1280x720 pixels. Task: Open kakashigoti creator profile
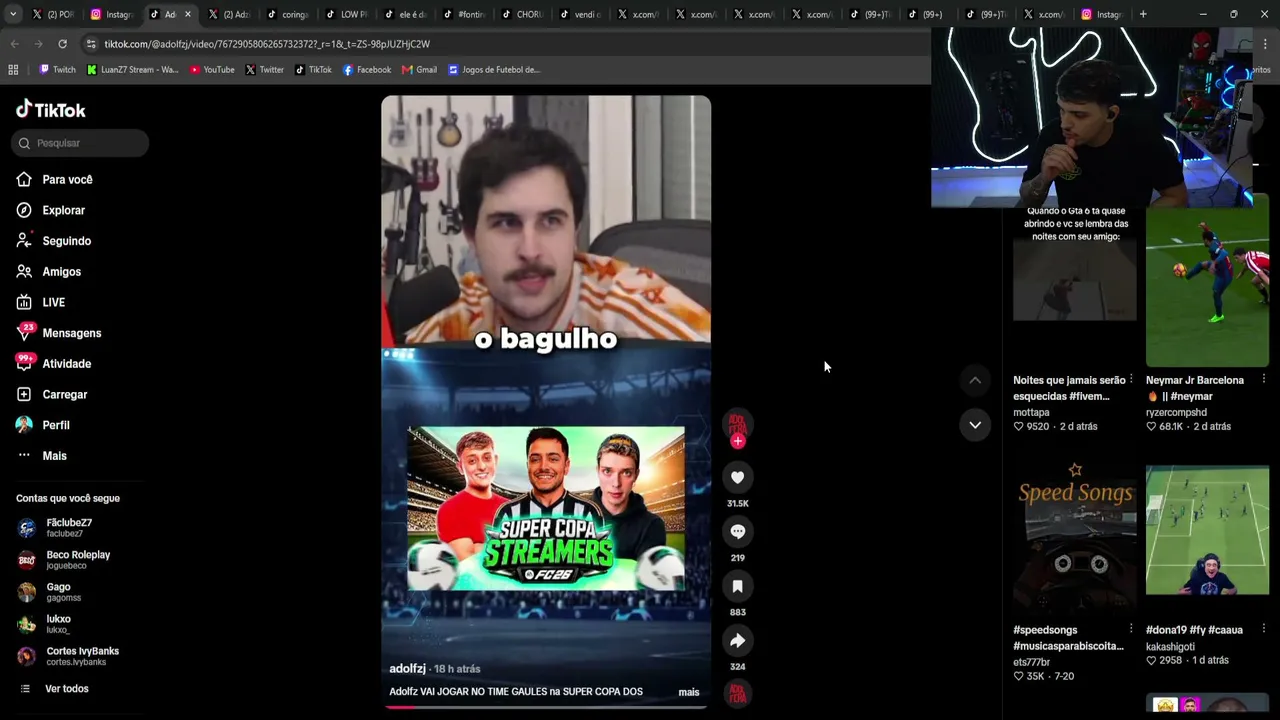1172,646
